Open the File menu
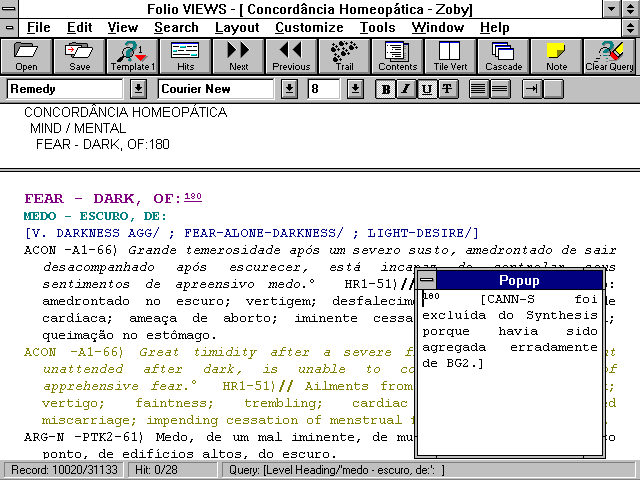The height and width of the screenshot is (480, 640). click(x=38, y=28)
